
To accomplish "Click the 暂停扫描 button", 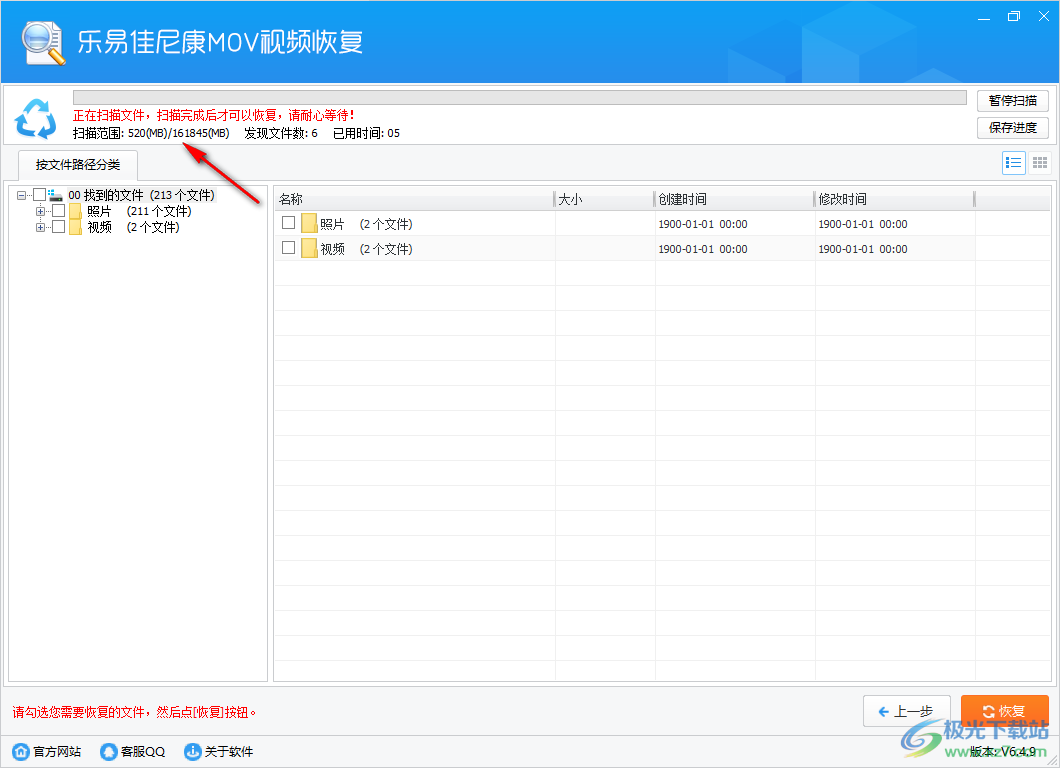I will 1013,101.
